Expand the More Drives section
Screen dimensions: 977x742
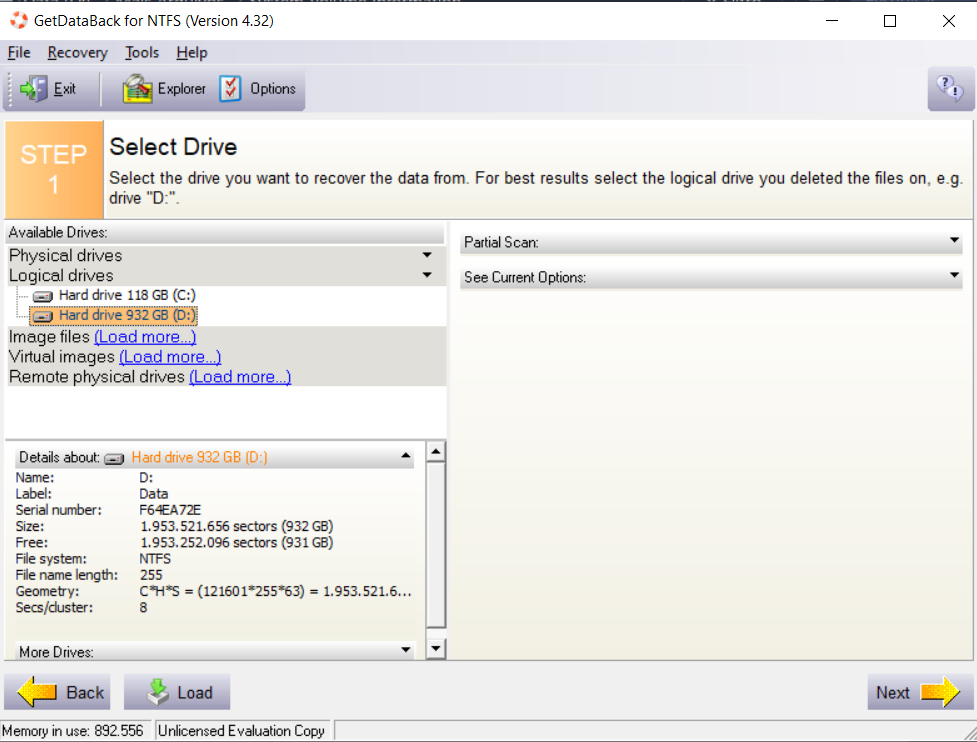pyautogui.click(x=406, y=650)
